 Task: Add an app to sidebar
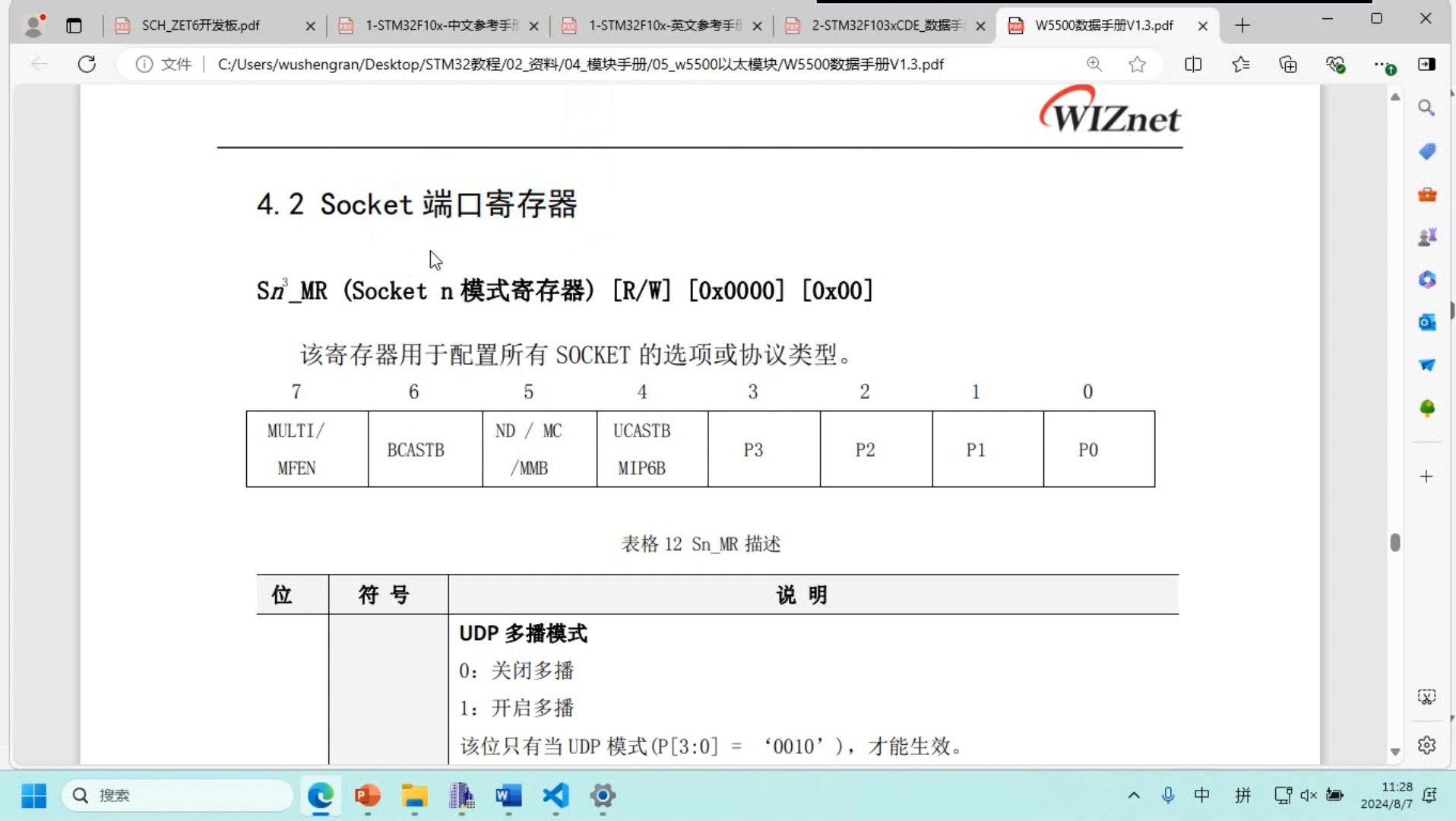click(x=1426, y=477)
